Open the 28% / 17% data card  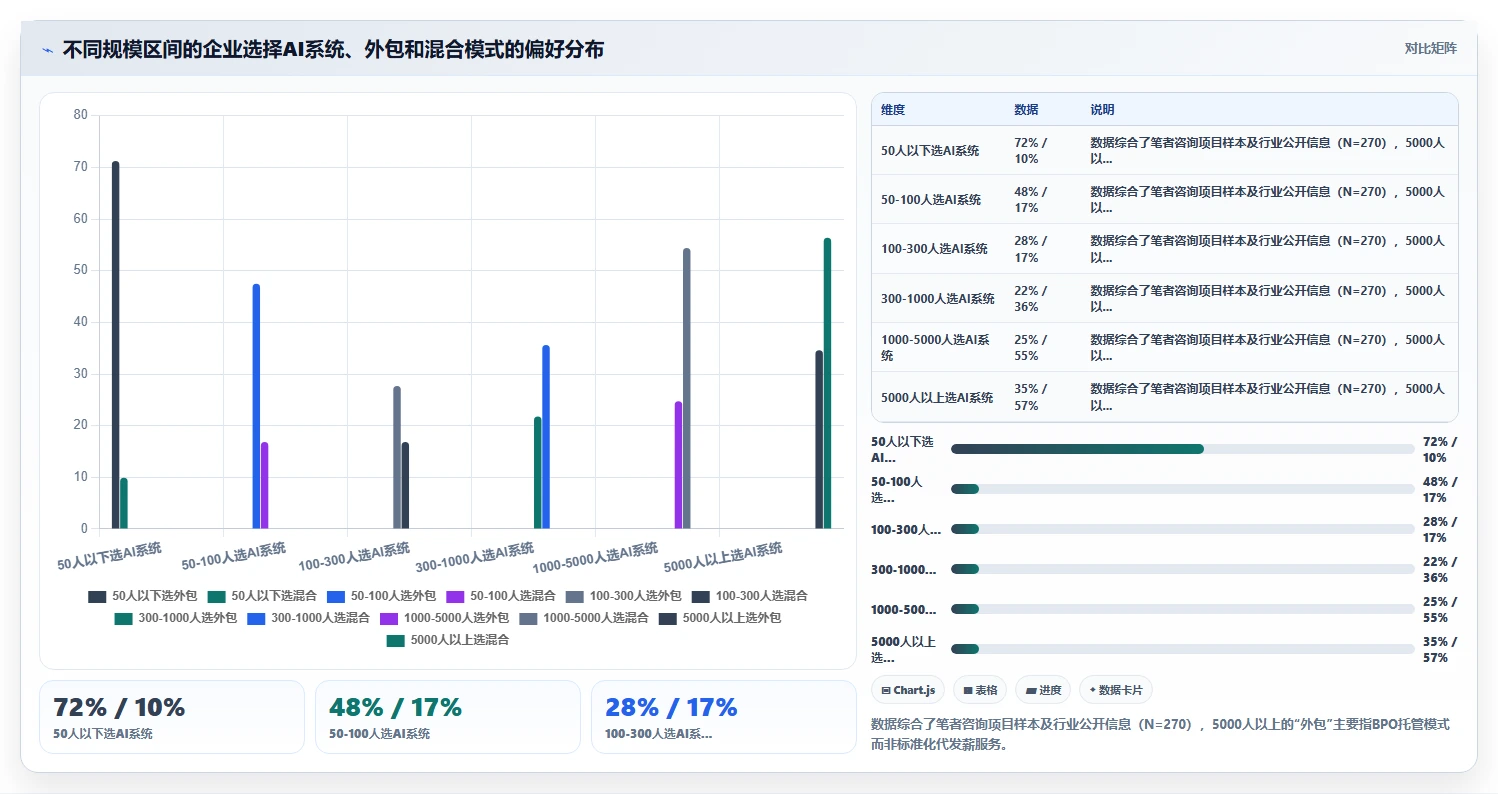pyautogui.click(x=724, y=717)
